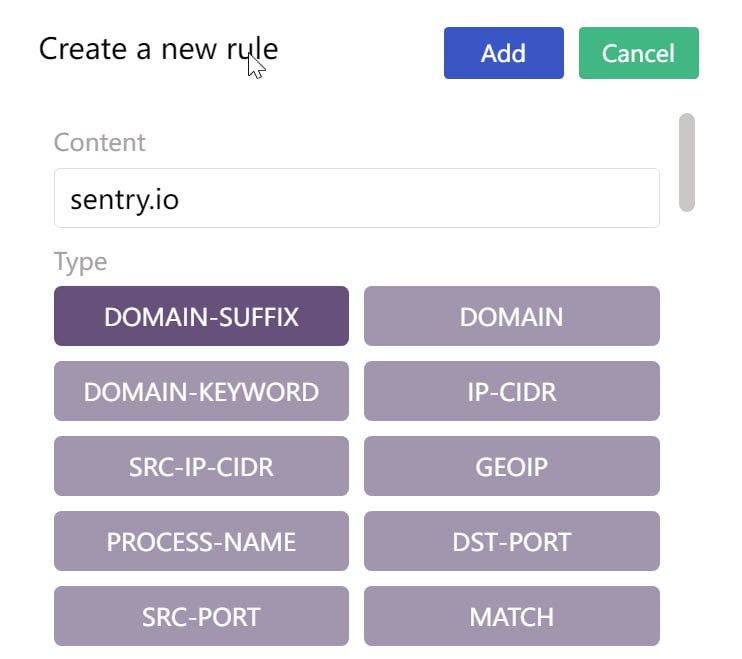
Task: Click the Content field label
Action: pyautogui.click(x=99, y=142)
